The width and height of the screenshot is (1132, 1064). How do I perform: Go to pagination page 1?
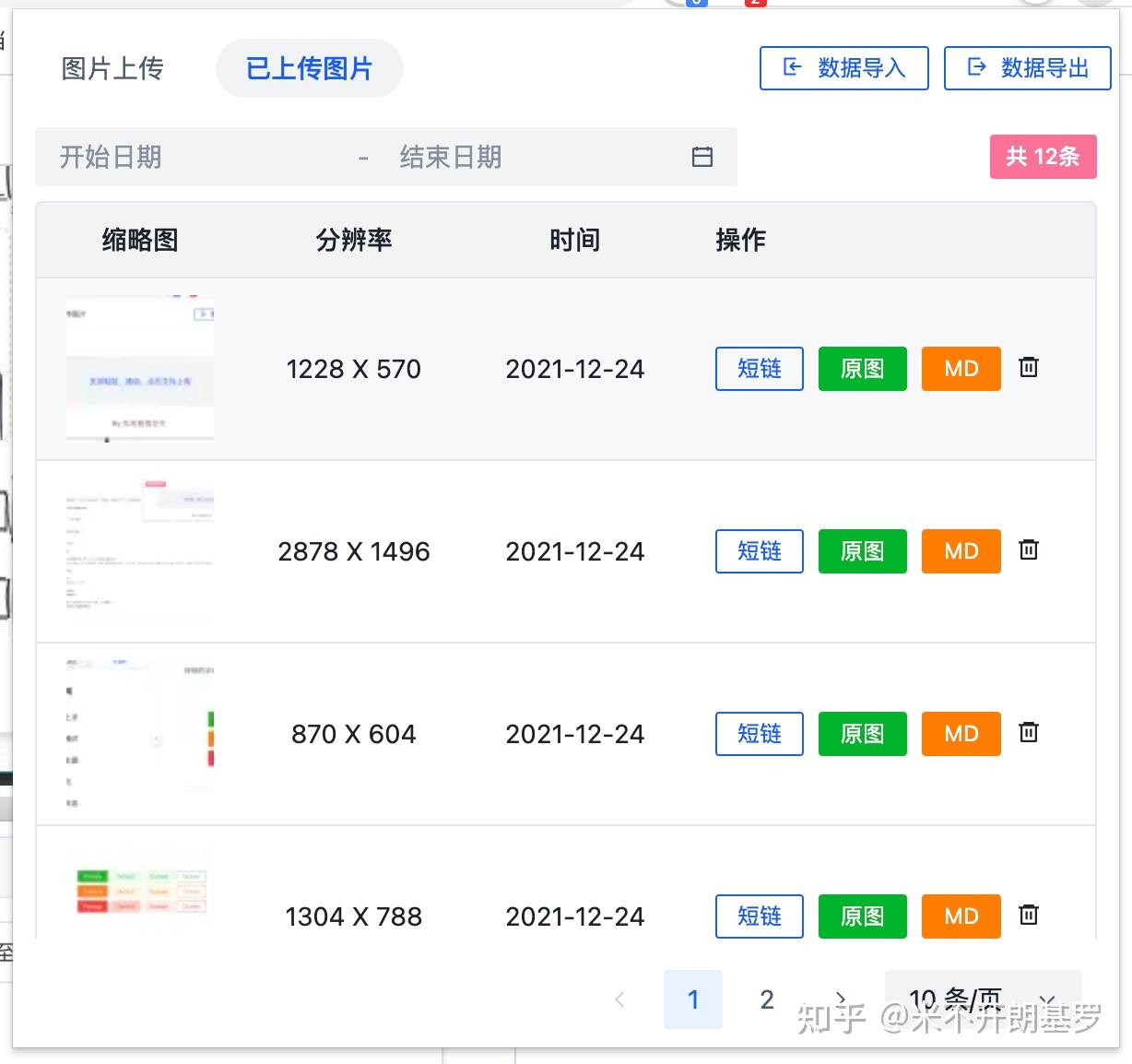pos(693,999)
